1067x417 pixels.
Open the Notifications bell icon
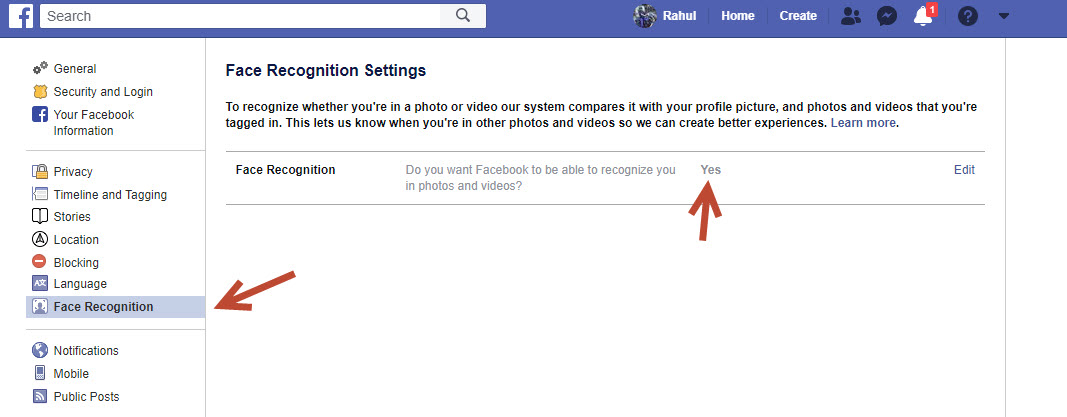924,16
